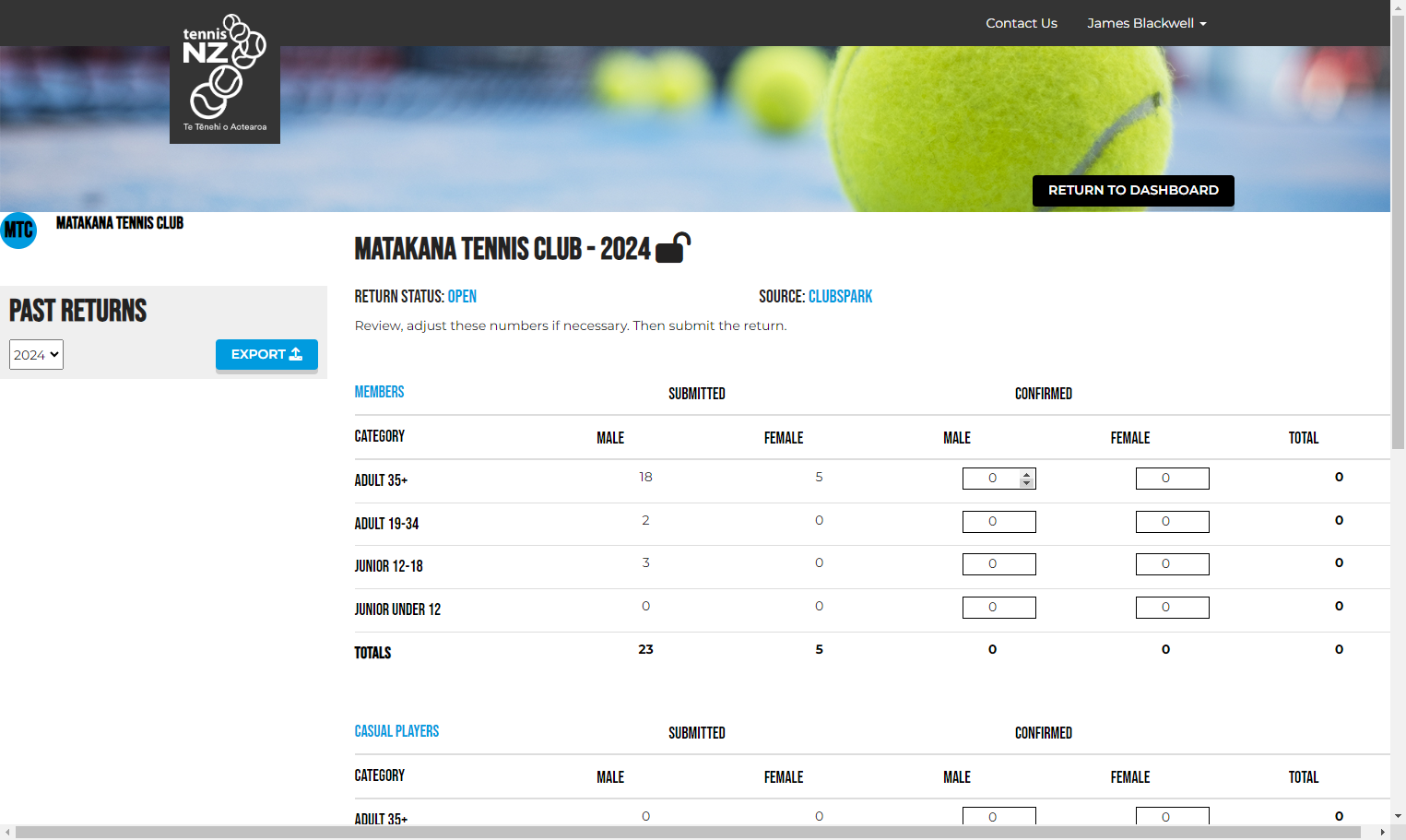Click the Casual Players section heading
The height and width of the screenshot is (840, 1406).
point(396,731)
